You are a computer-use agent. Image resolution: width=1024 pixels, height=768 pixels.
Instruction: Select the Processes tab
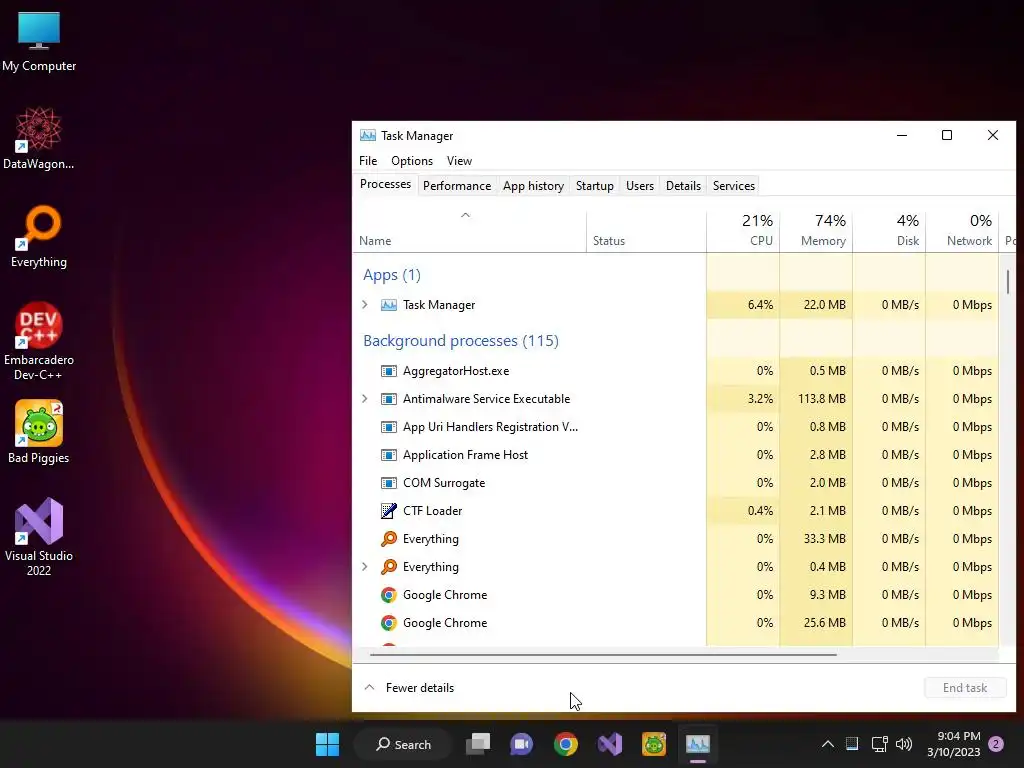click(x=385, y=184)
